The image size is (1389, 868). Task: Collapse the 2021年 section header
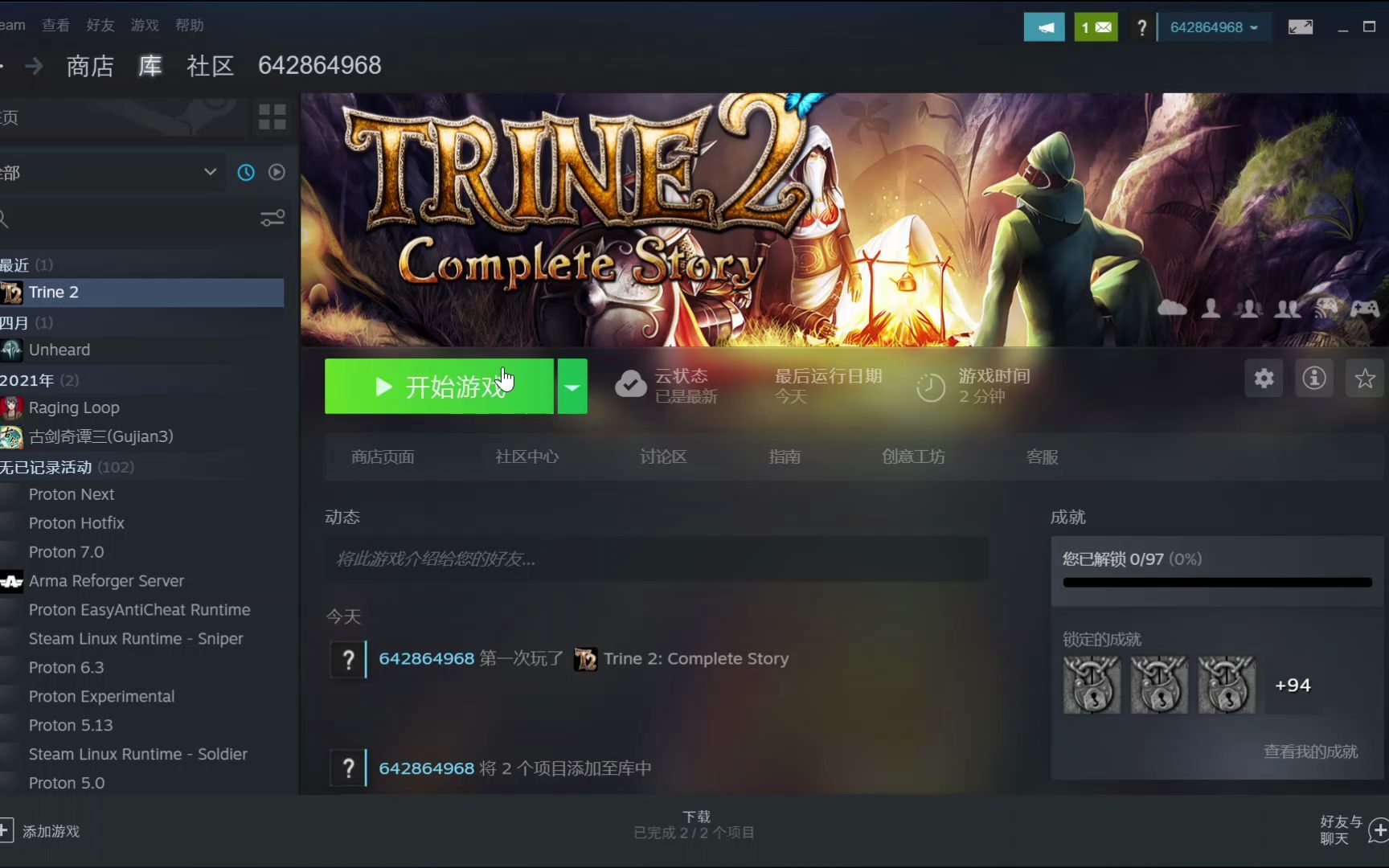pyautogui.click(x=39, y=380)
